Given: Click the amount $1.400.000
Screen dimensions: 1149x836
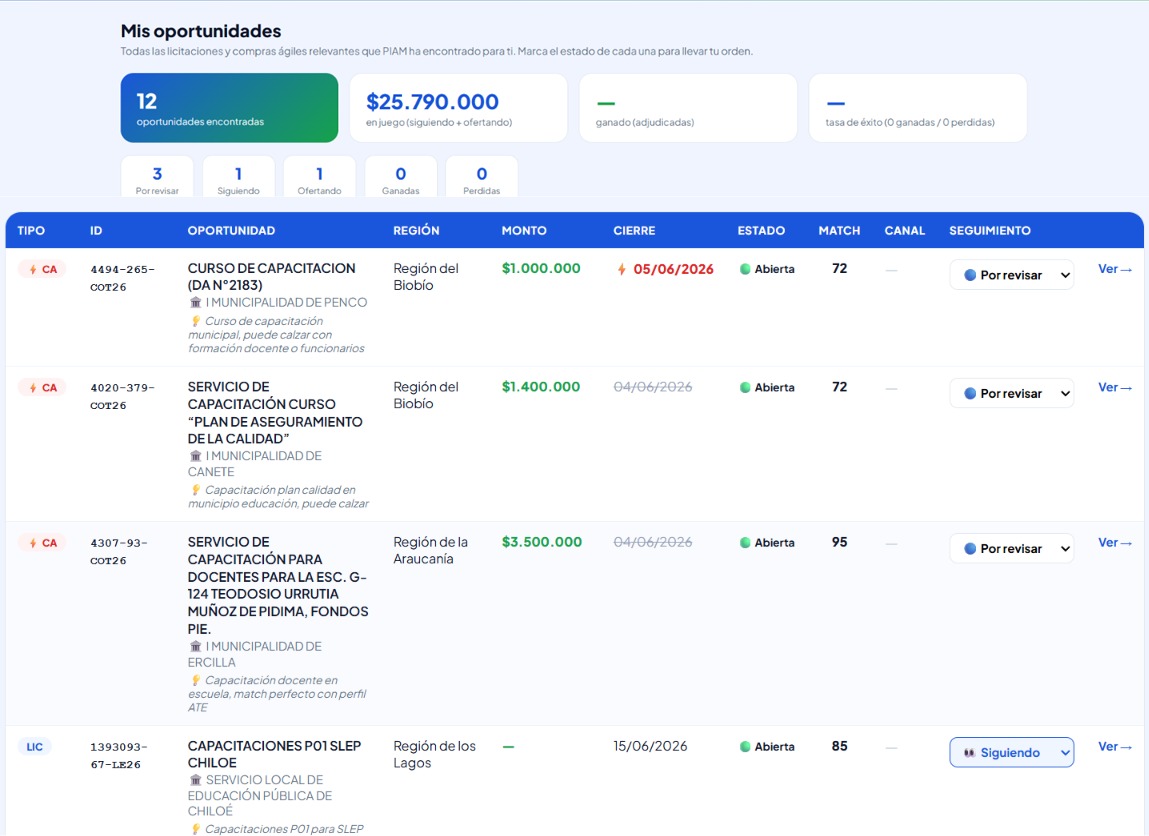Looking at the screenshot, I should tap(541, 387).
